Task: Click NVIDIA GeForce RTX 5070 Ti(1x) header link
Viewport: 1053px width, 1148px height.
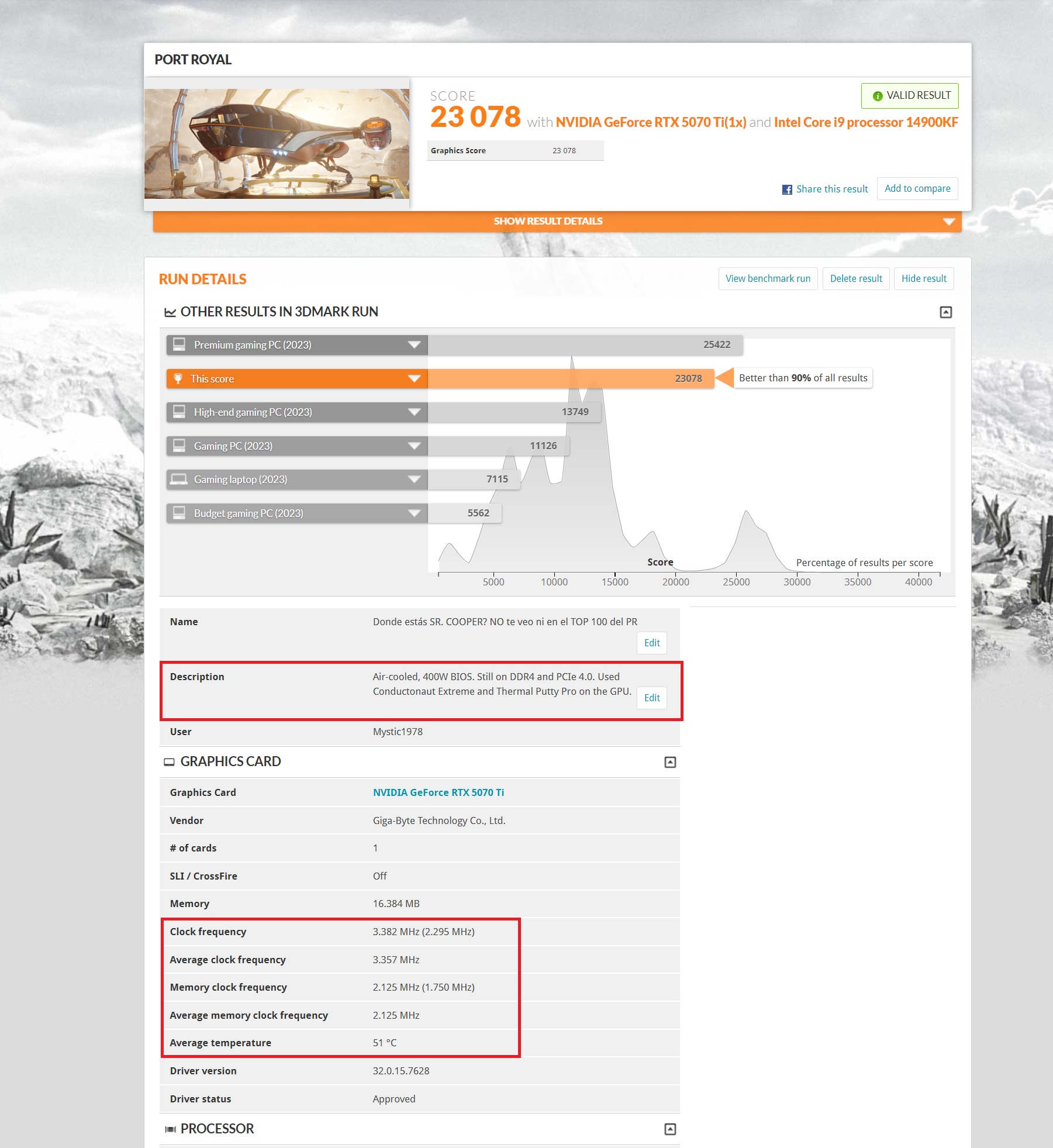Action: tap(651, 123)
